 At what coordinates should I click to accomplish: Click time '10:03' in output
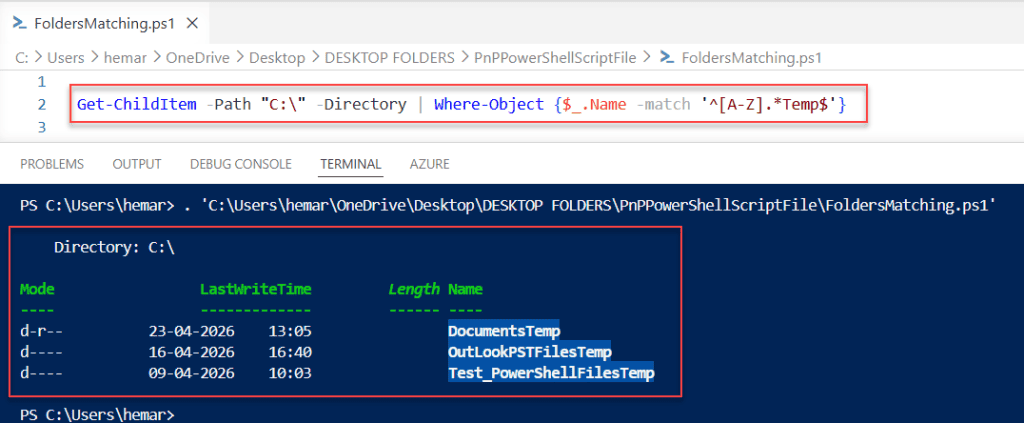coord(290,373)
